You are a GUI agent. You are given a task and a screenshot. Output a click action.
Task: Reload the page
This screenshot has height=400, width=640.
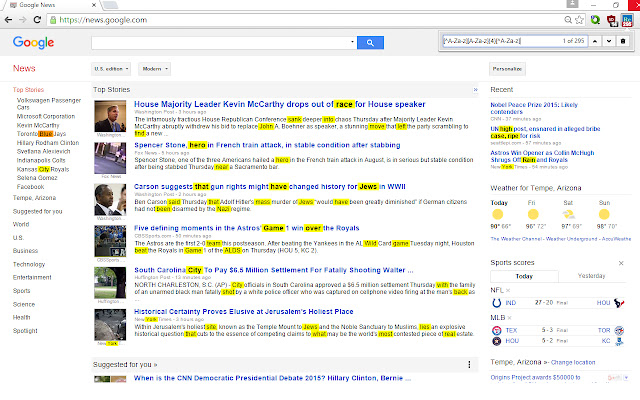(38, 19)
